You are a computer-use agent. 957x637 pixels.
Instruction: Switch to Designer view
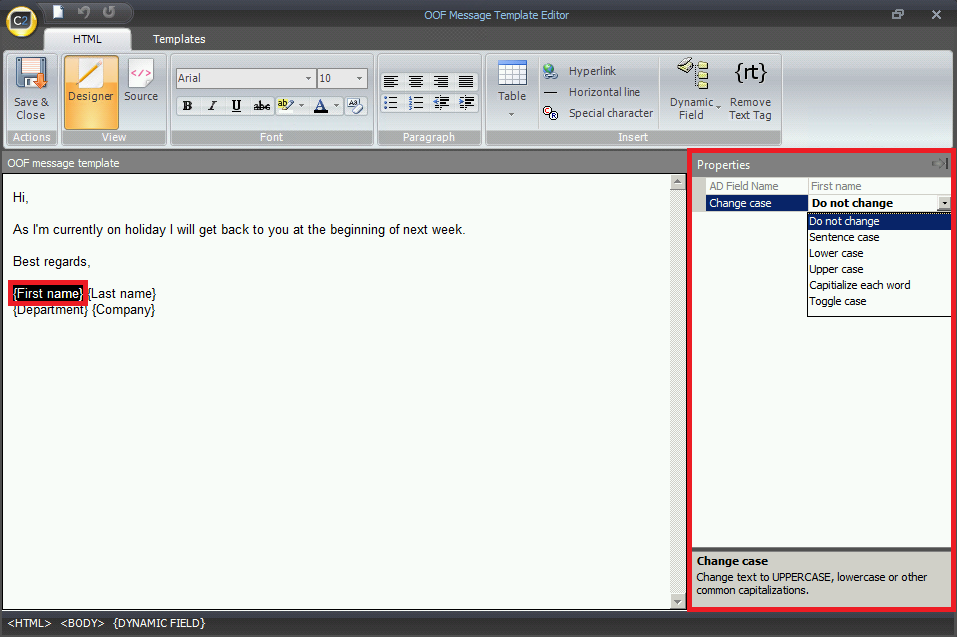[x=91, y=92]
